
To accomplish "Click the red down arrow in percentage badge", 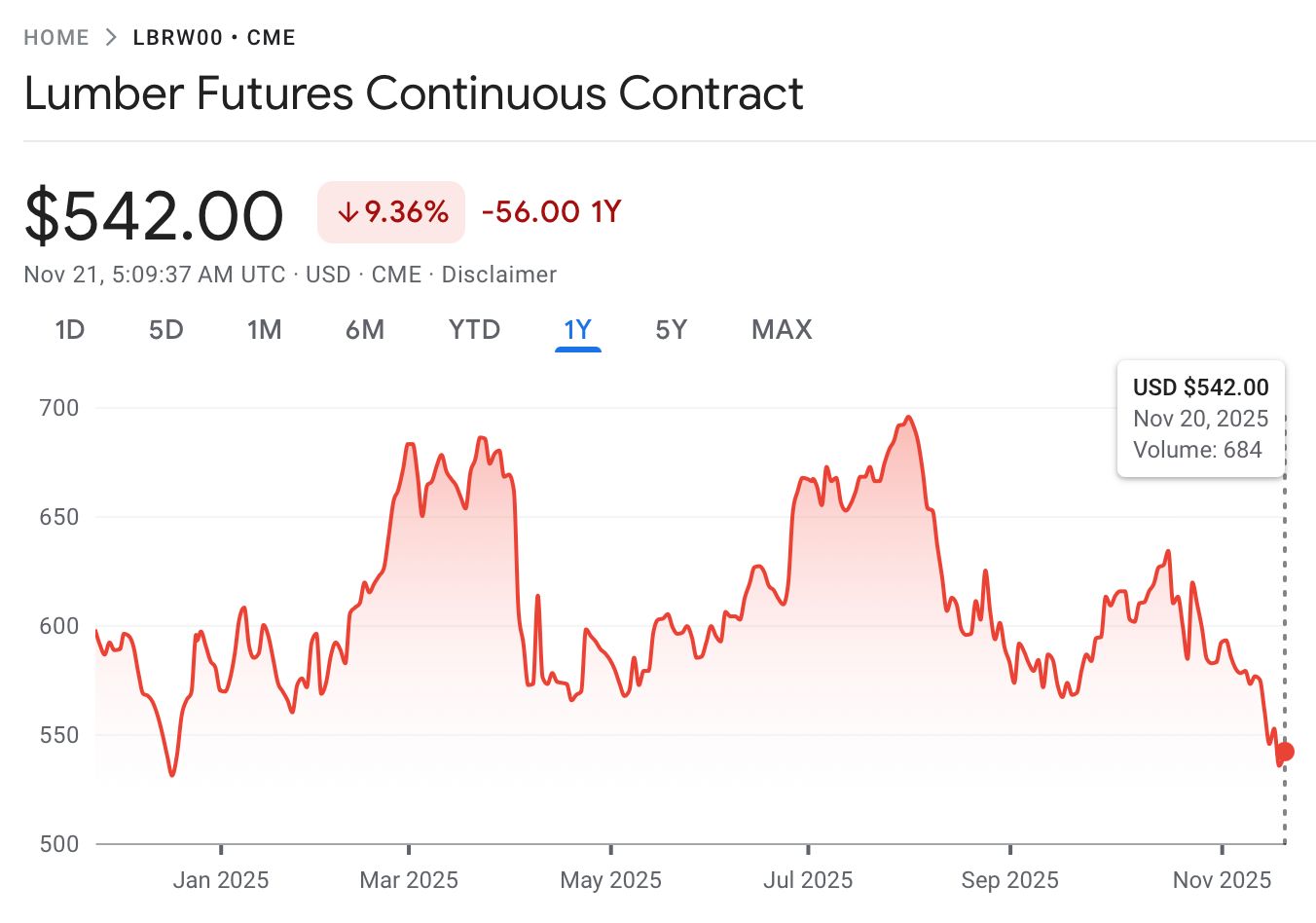I will coord(347,212).
